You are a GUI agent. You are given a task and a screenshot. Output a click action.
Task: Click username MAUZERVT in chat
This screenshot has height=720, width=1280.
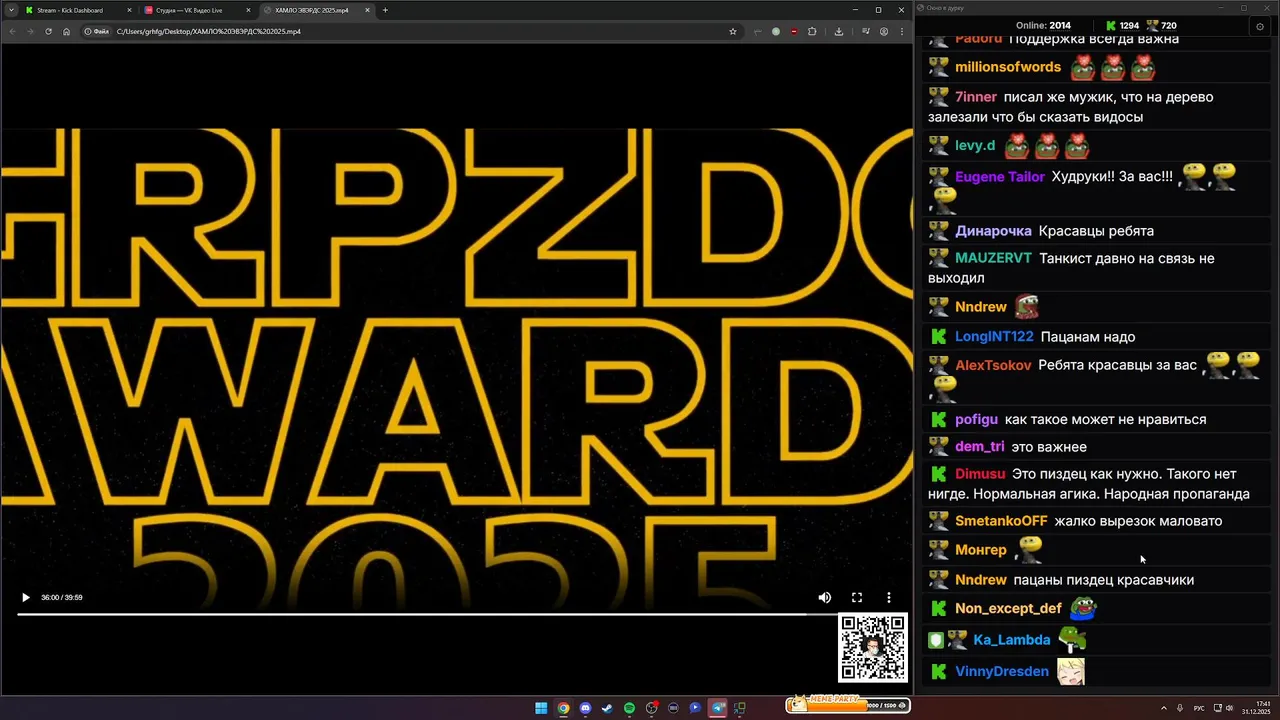click(993, 258)
